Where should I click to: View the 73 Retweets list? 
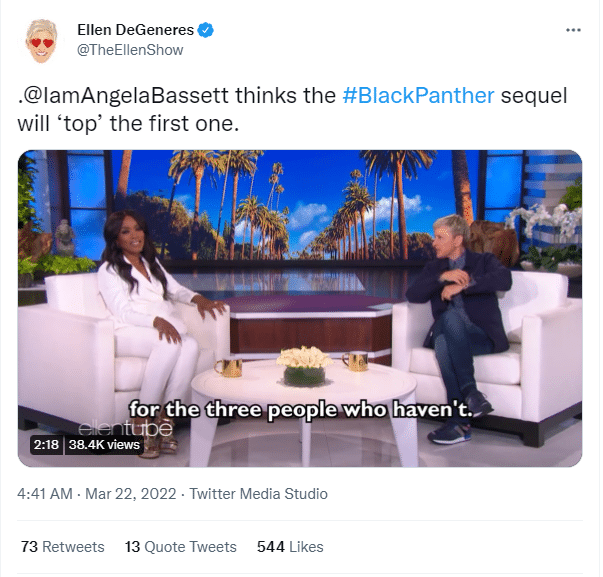pyautogui.click(x=63, y=547)
